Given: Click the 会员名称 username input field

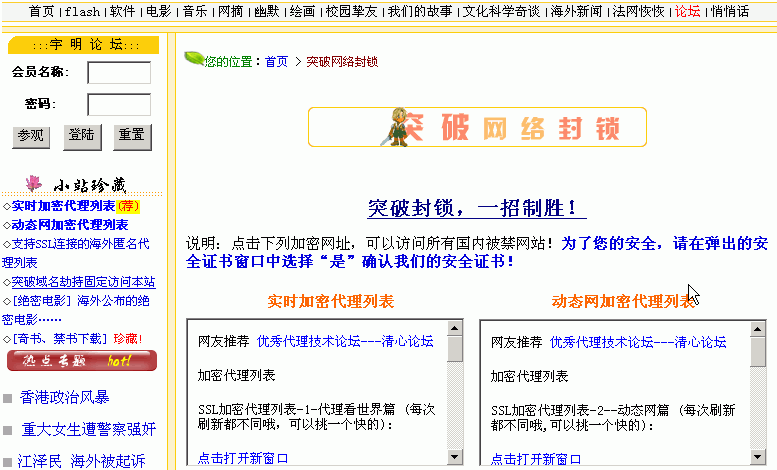Looking at the screenshot, I should point(119,73).
